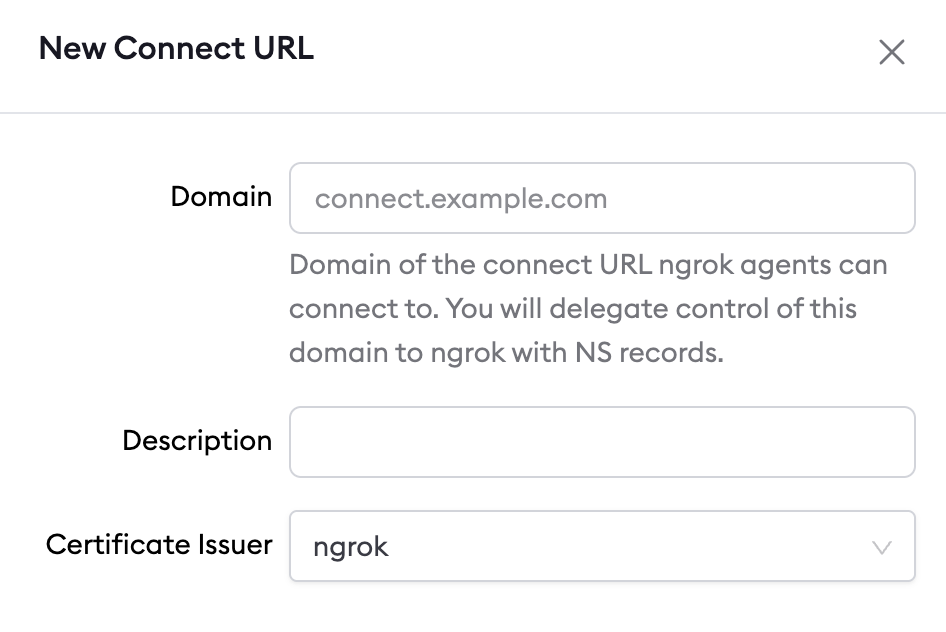Click the Domain input field
This screenshot has width=946, height=632.
(x=602, y=198)
